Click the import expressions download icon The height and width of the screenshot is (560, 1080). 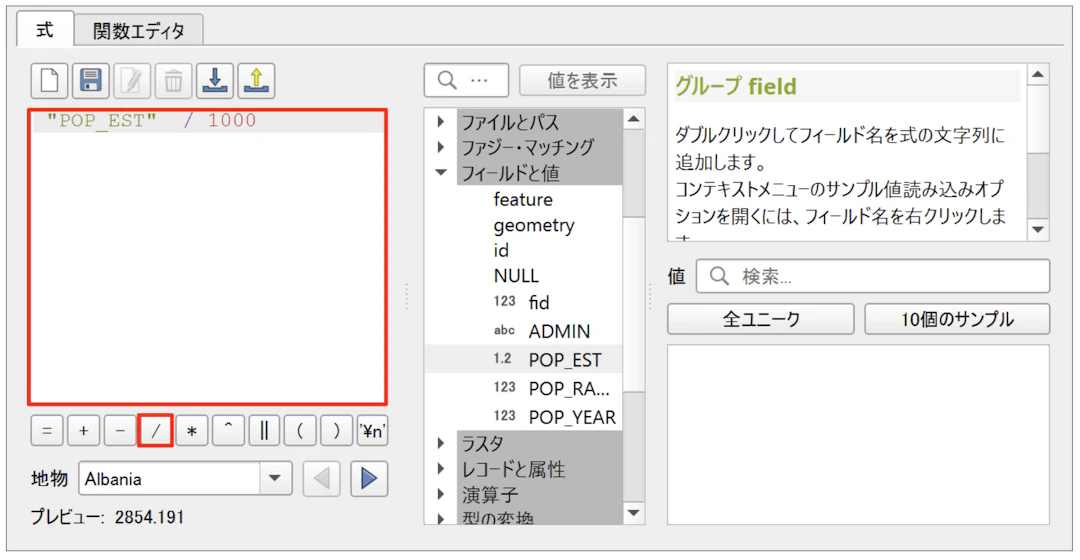[215, 81]
